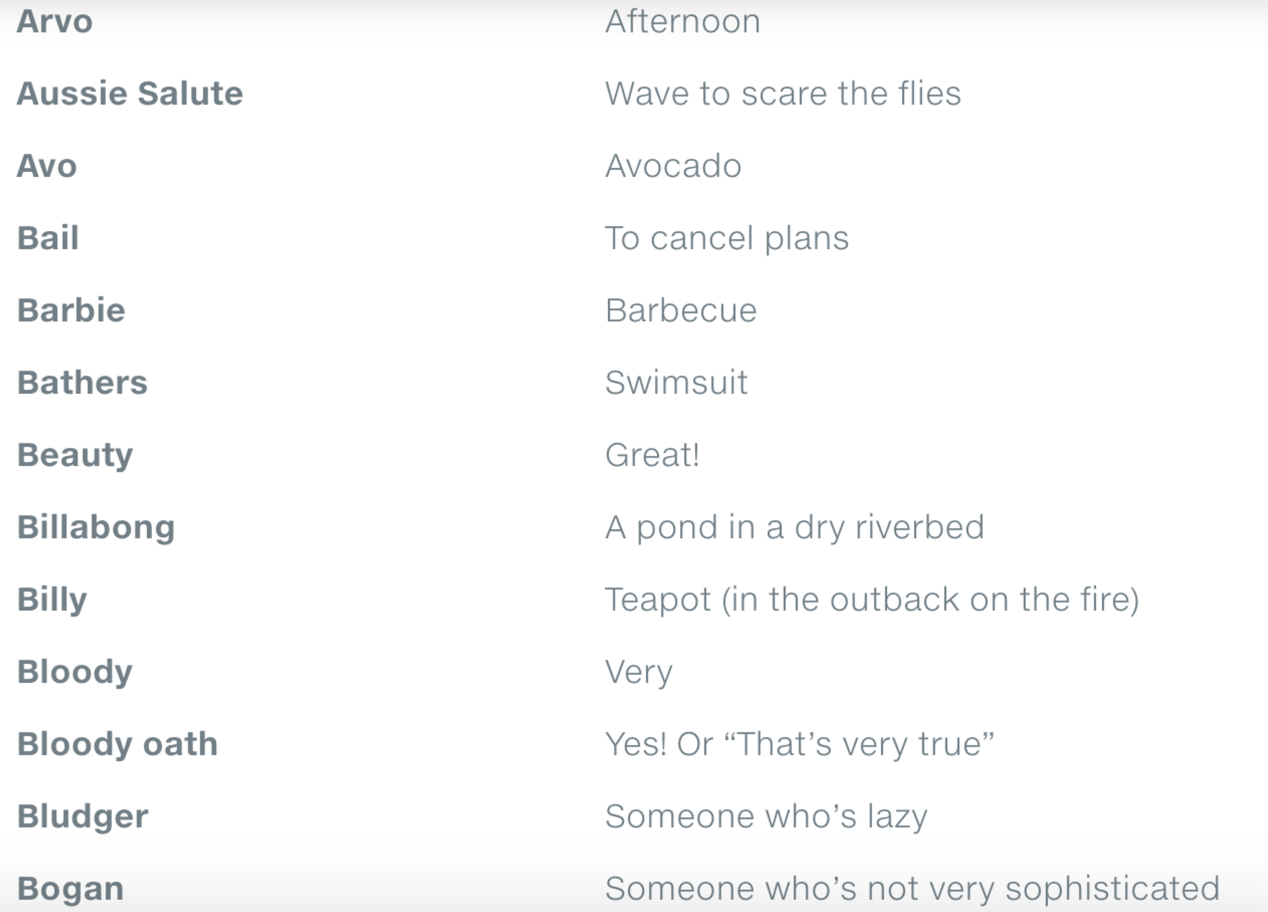The height and width of the screenshot is (912, 1268).
Task: Click the definition "Afternoon"
Action: pyautogui.click(x=682, y=21)
